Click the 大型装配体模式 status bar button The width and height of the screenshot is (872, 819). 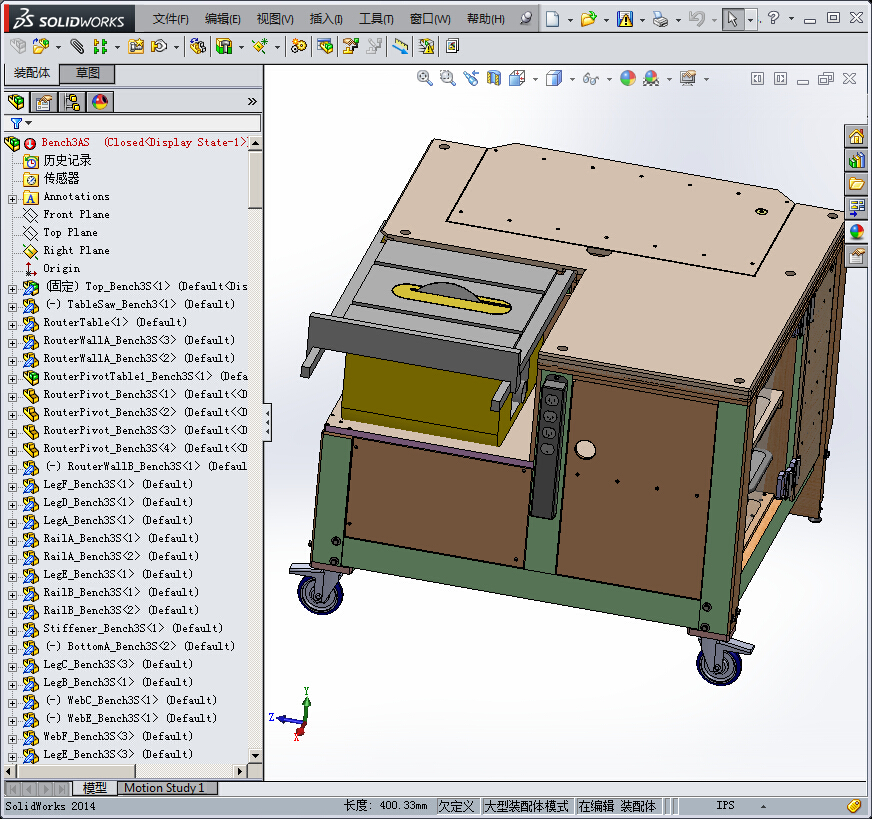(526, 806)
